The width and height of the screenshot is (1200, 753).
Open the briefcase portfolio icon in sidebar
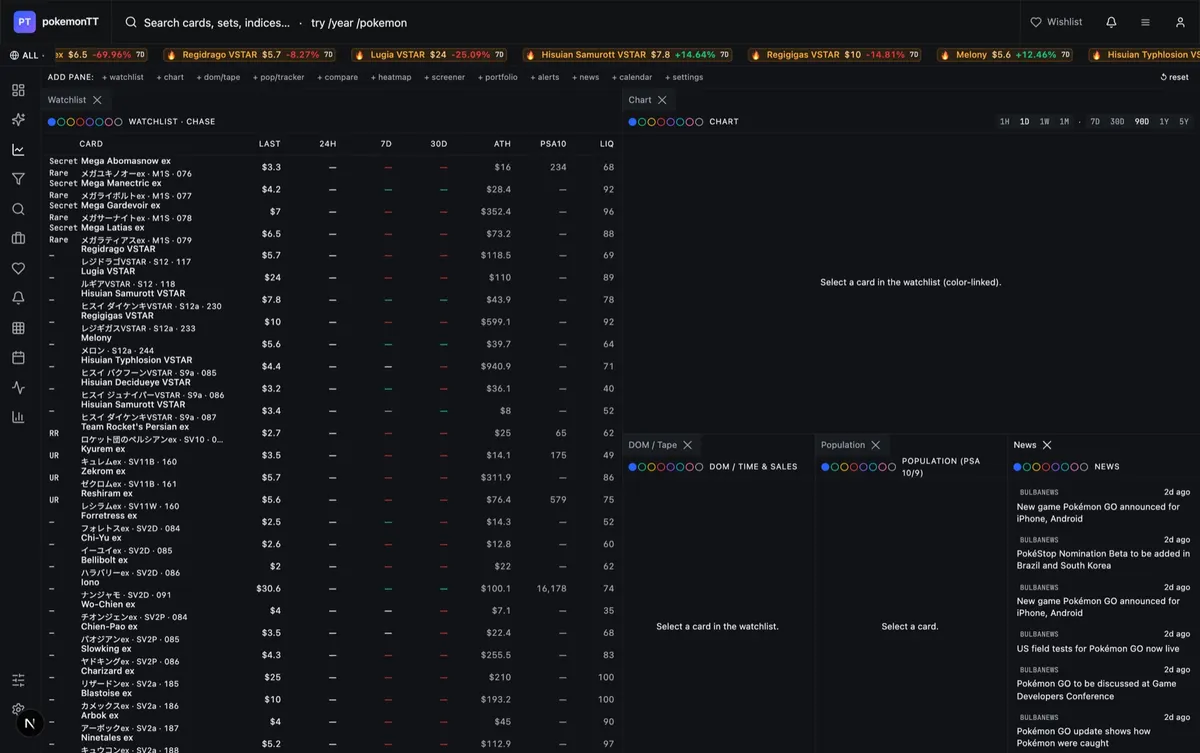[18, 239]
